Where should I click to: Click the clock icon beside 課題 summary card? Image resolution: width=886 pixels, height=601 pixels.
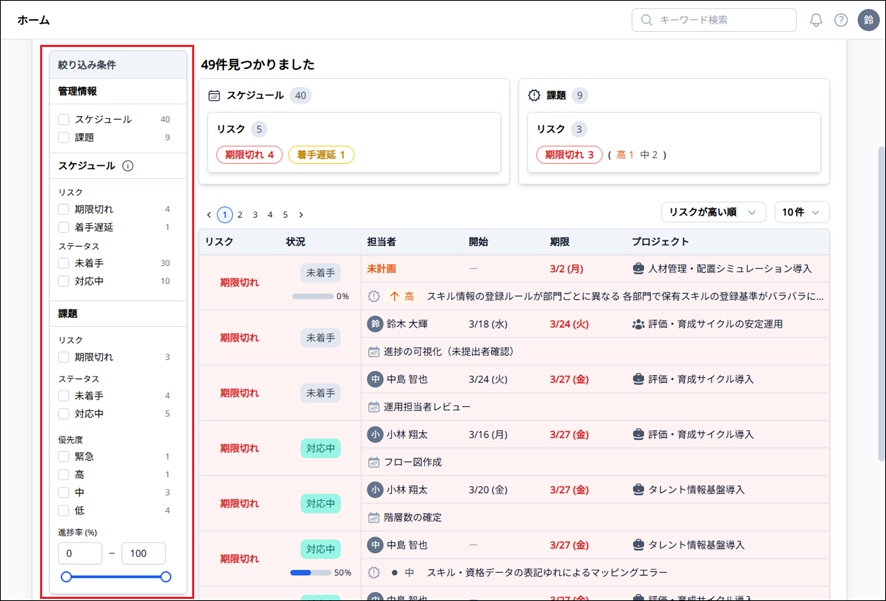click(534, 96)
